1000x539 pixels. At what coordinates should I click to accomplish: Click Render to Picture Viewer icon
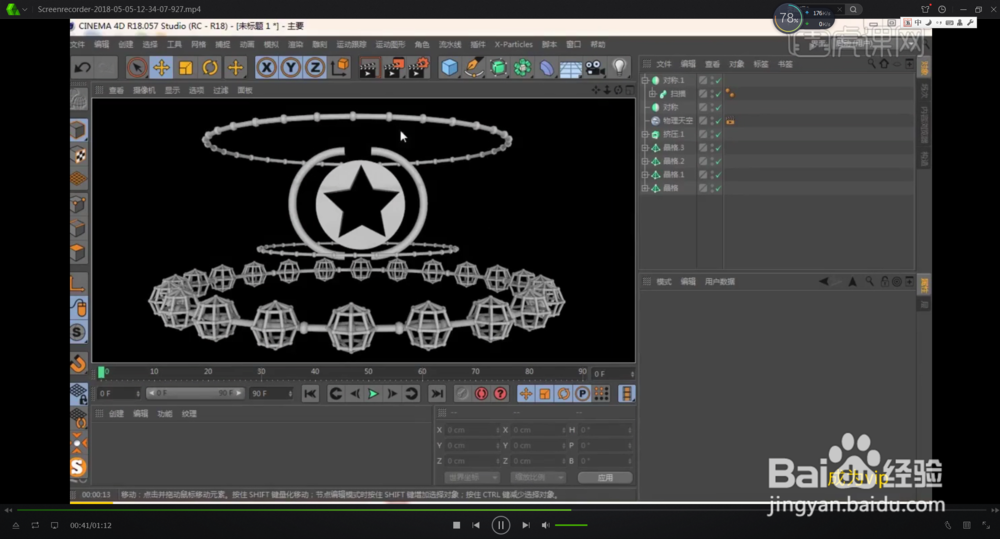click(x=393, y=68)
